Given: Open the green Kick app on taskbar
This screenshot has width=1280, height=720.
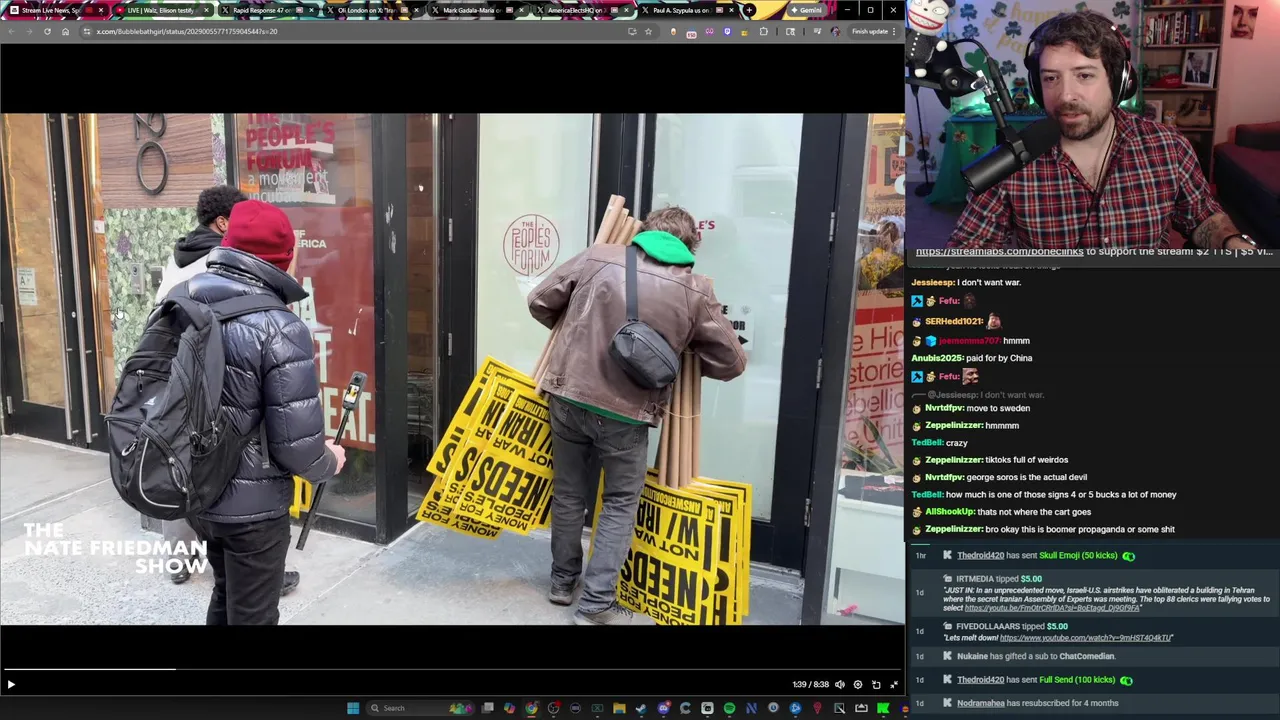Looking at the screenshot, I should click(x=883, y=708).
